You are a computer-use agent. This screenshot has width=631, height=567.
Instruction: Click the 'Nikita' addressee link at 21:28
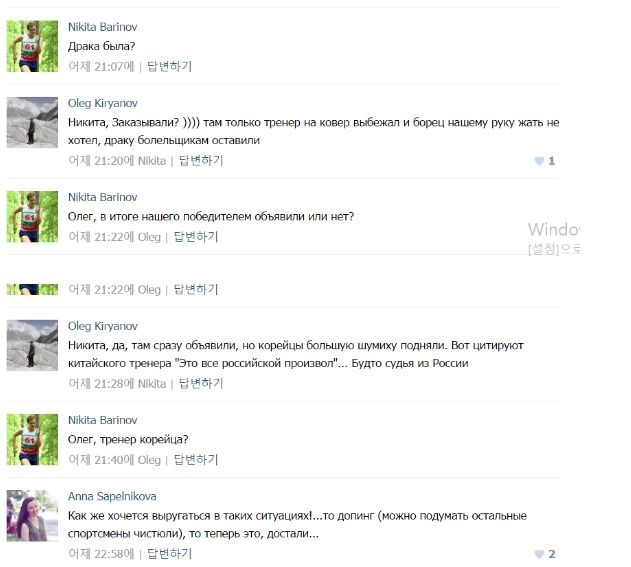(152, 384)
